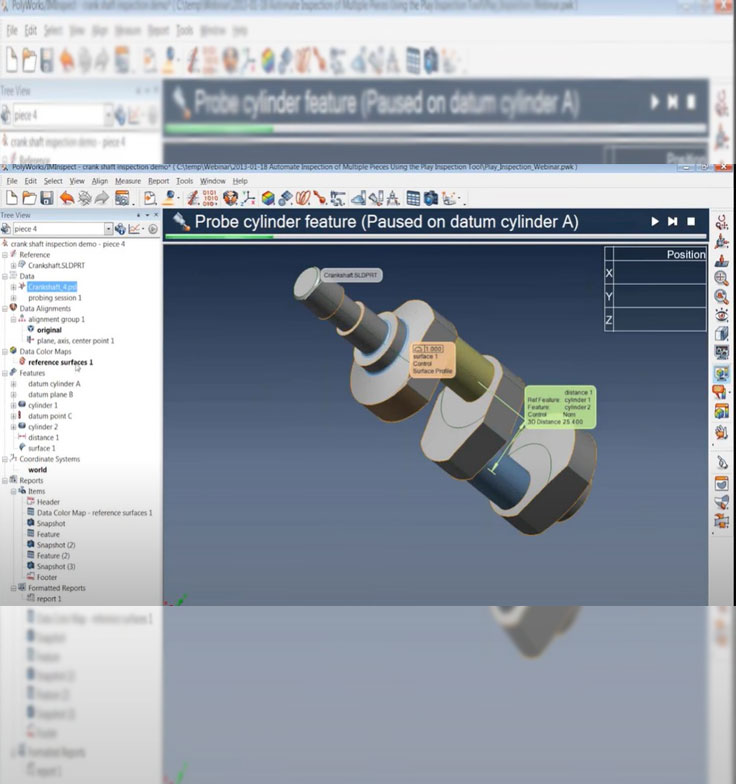
Task: Click the 3D box view icon in right toolbar
Action: coord(721,334)
